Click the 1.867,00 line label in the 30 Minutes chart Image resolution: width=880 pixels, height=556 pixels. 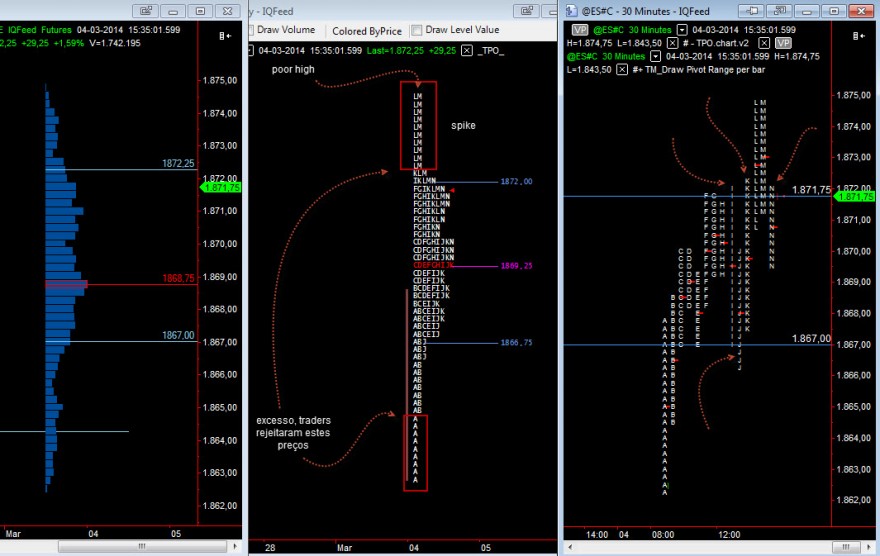tap(811, 338)
